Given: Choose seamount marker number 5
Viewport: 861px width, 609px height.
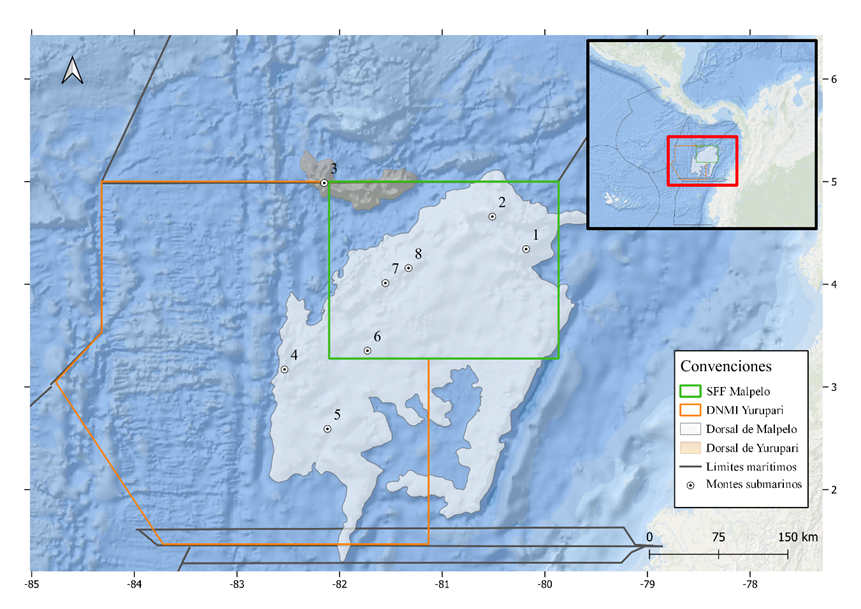Looking at the screenshot, I should [327, 429].
